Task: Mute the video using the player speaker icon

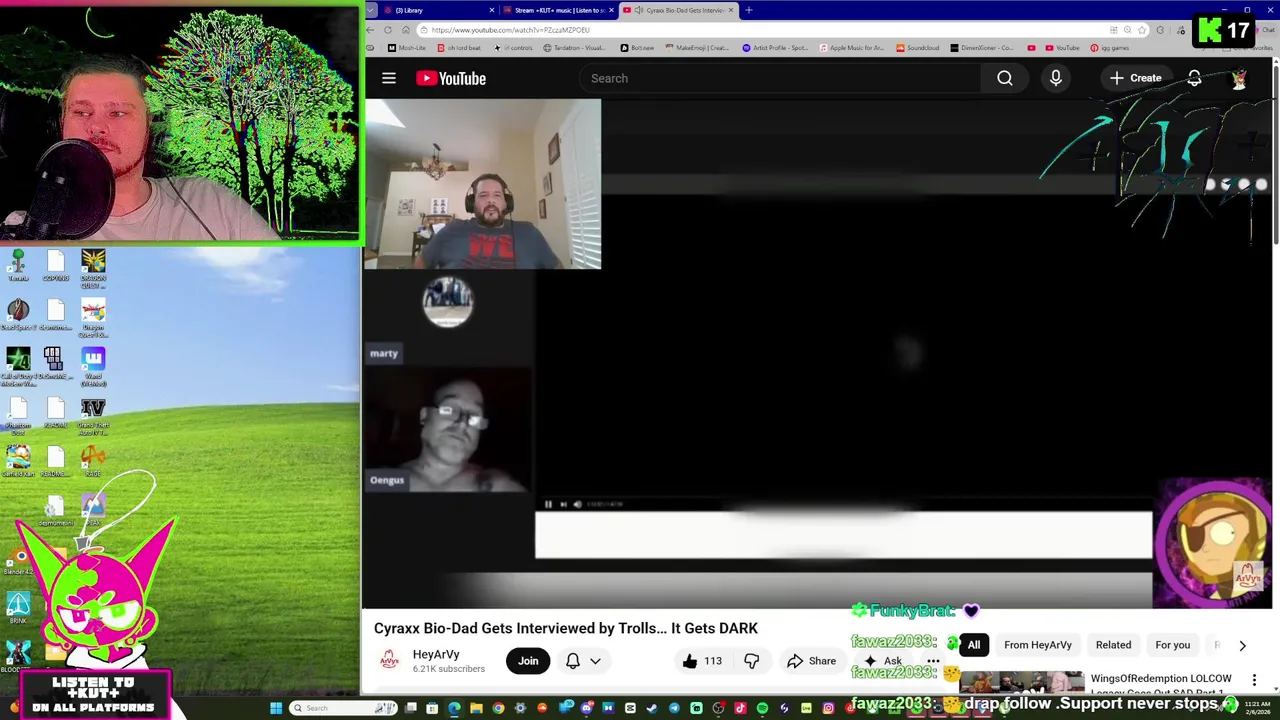Action: (577, 504)
